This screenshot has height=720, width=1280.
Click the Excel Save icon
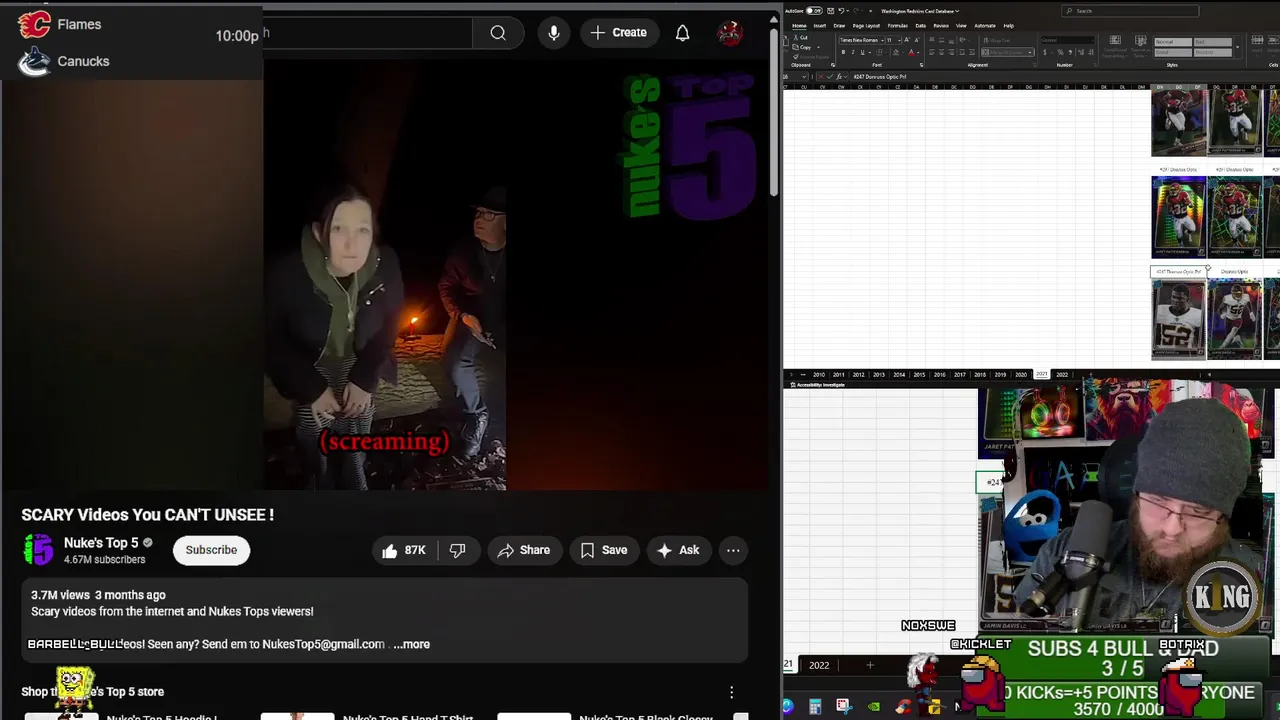click(x=831, y=11)
